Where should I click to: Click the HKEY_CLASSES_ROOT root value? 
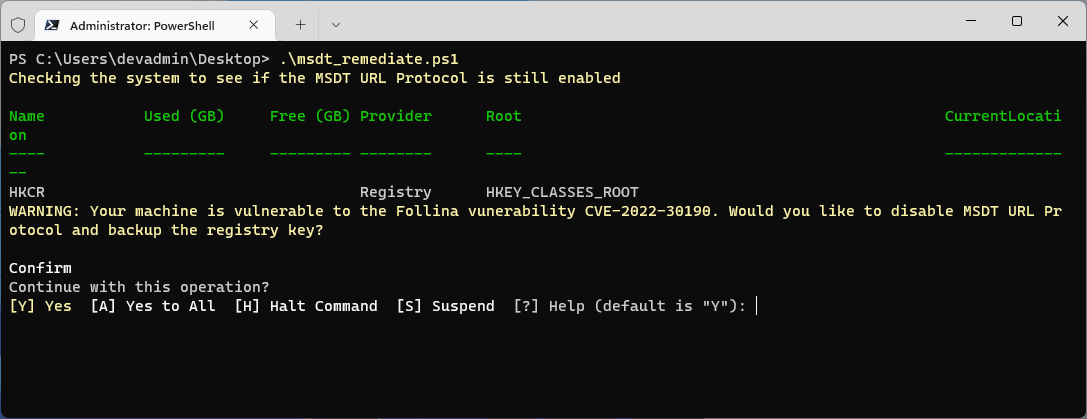[x=562, y=192]
